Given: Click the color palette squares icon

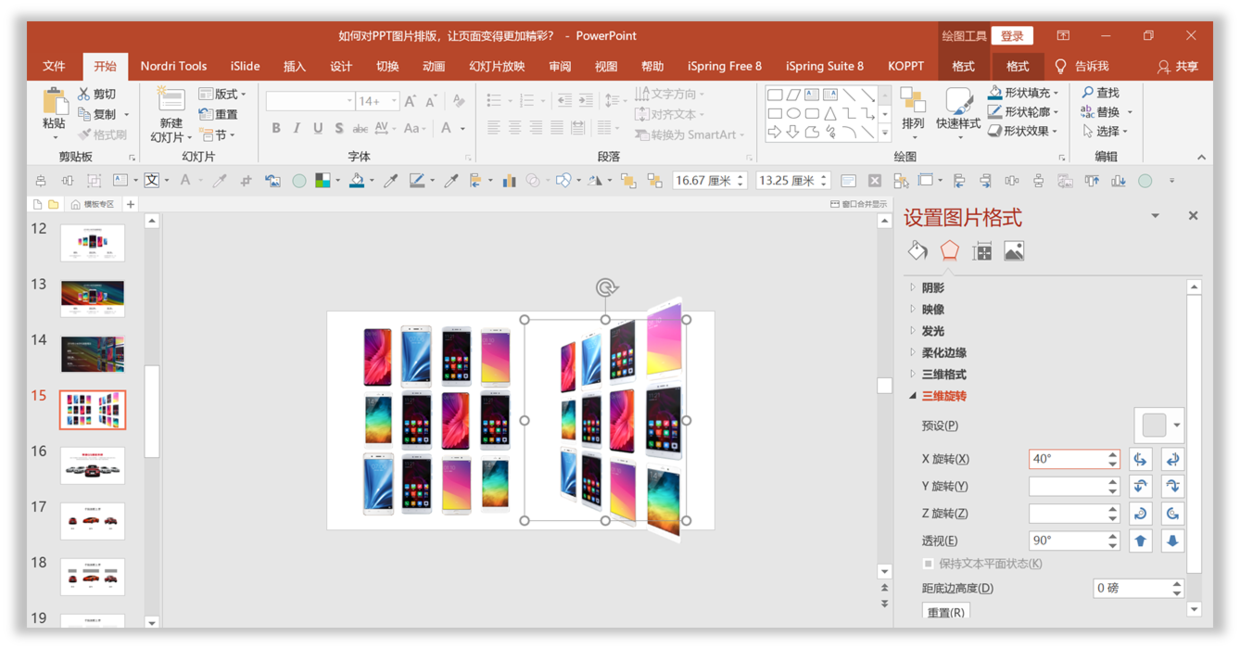Looking at the screenshot, I should point(322,181).
